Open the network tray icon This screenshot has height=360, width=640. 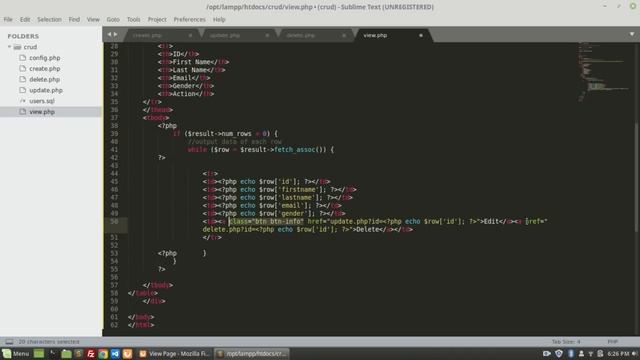(x=591, y=354)
